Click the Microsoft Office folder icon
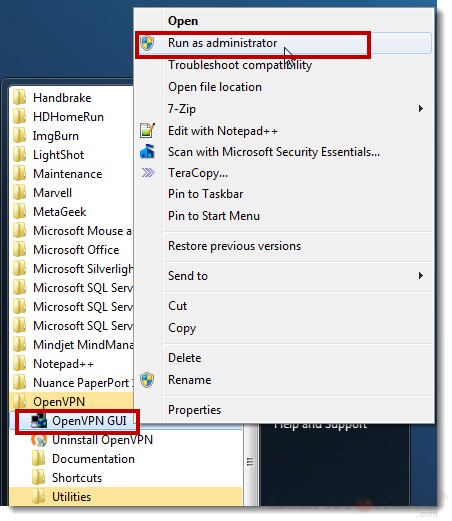 click(x=19, y=250)
